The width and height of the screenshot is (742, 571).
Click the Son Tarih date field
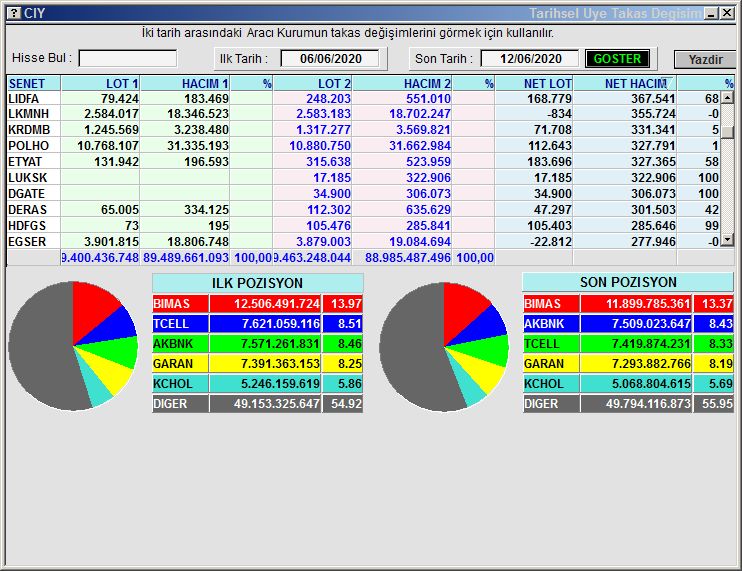tap(529, 59)
